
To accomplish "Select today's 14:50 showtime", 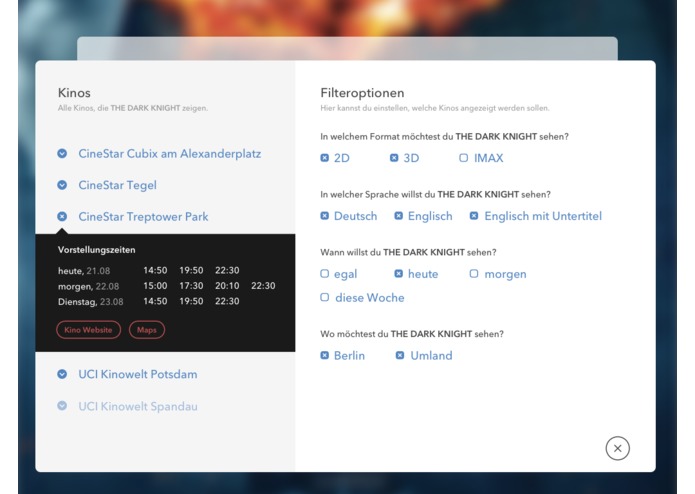I will click(155, 270).
